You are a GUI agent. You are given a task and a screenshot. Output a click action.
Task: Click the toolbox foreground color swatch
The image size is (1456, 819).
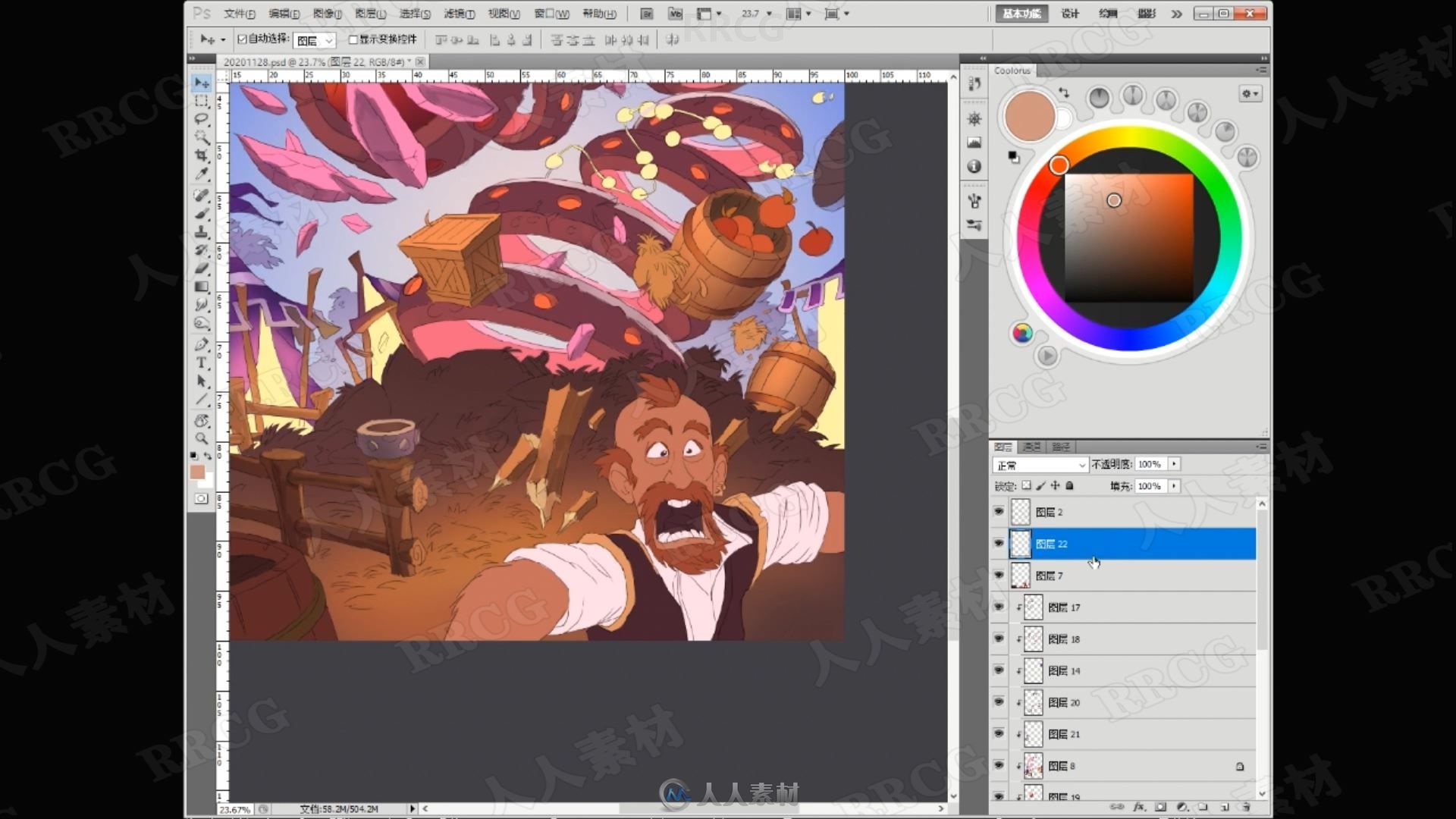[197, 472]
